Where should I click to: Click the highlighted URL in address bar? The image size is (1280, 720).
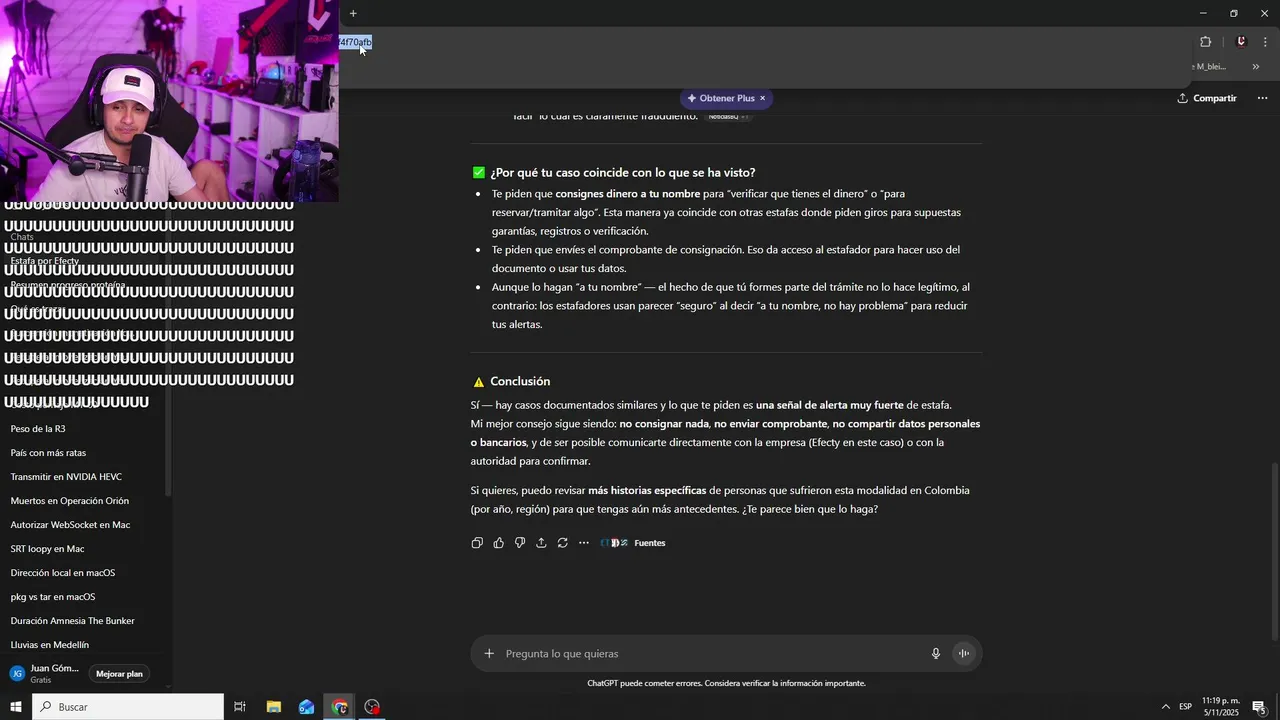[355, 42]
